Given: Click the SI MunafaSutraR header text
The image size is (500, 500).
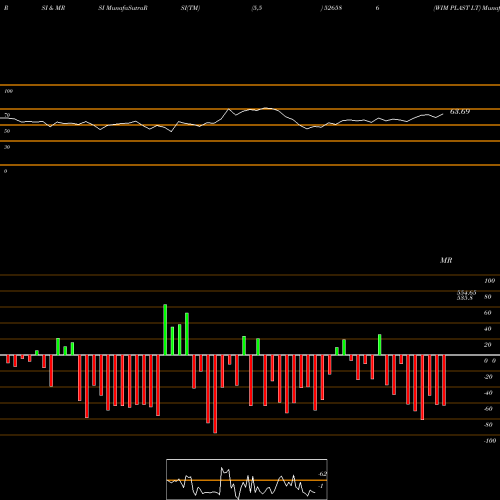Looking at the screenshot, I should (x=123, y=8).
